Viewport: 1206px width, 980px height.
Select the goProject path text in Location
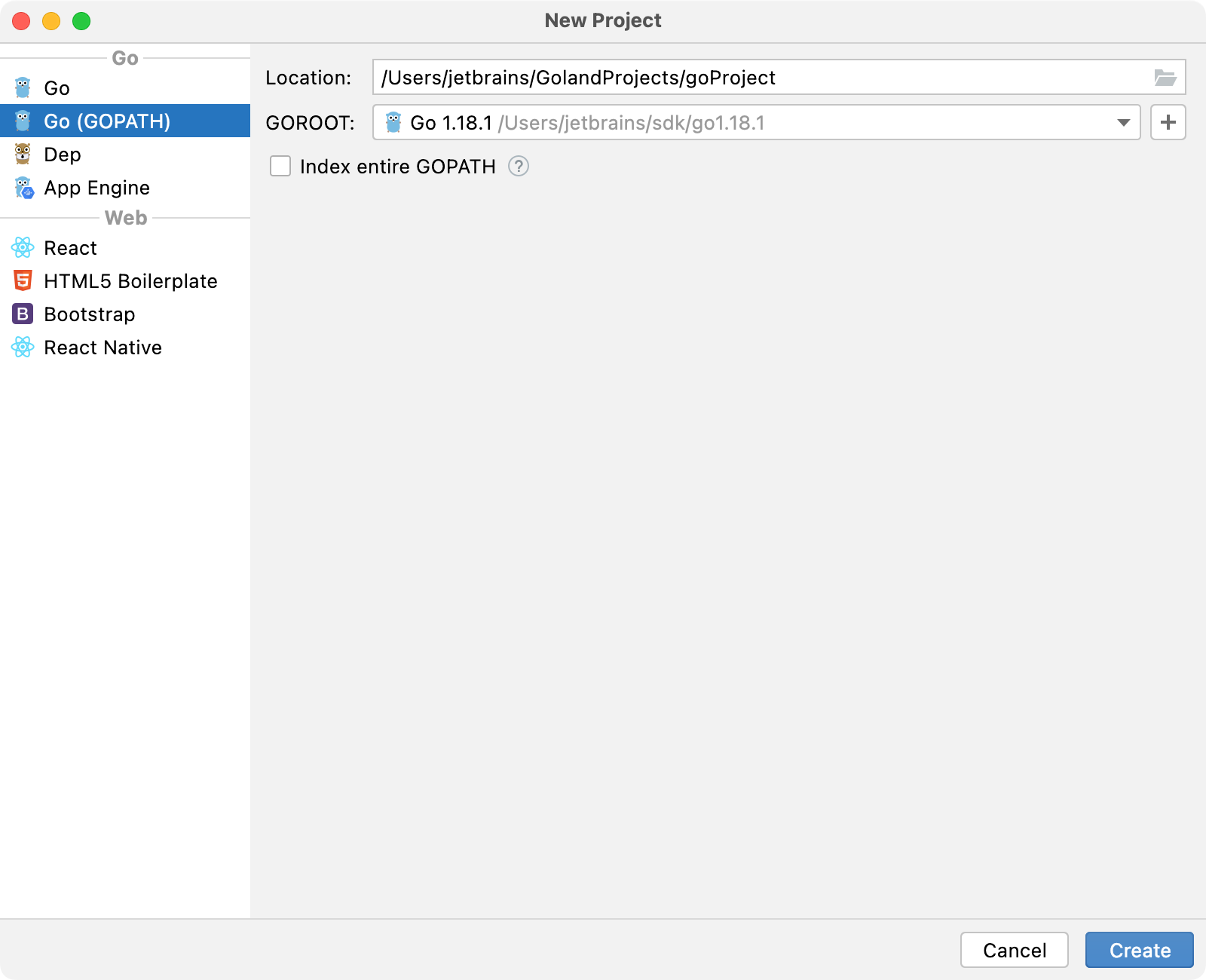[730, 77]
